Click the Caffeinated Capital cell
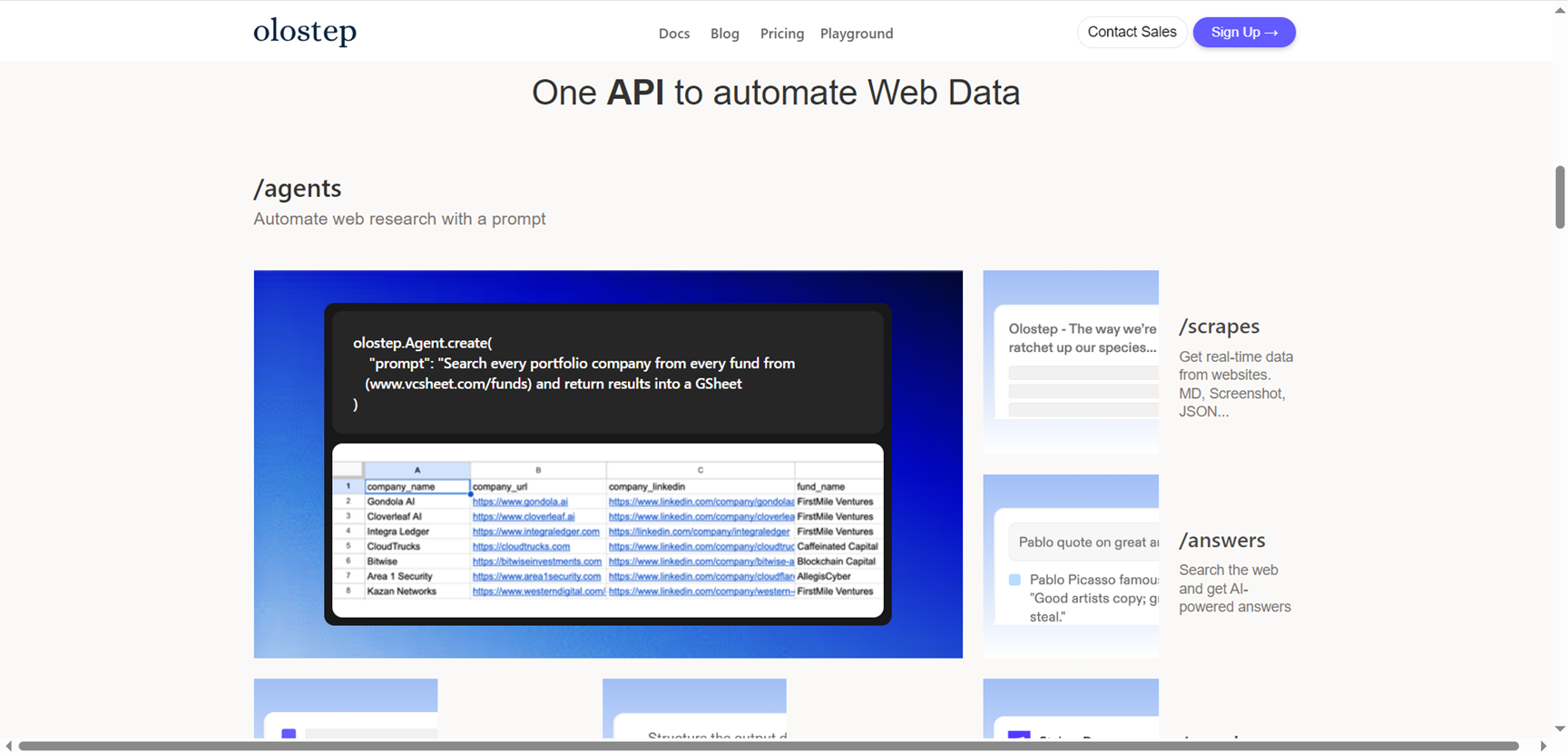This screenshot has width=1568, height=753. point(838,546)
